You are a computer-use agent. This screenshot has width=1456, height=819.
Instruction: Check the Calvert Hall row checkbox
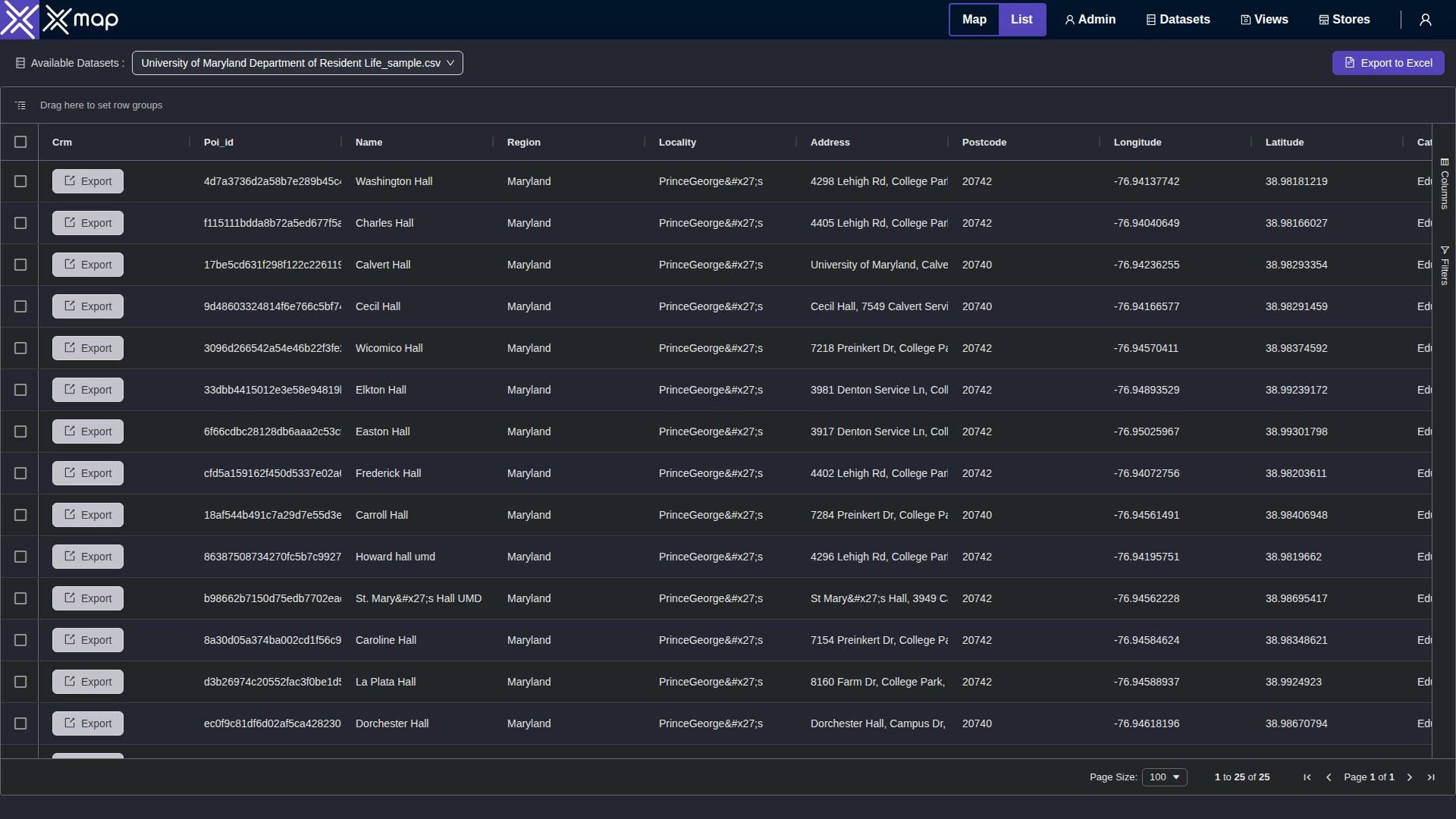[x=20, y=265]
